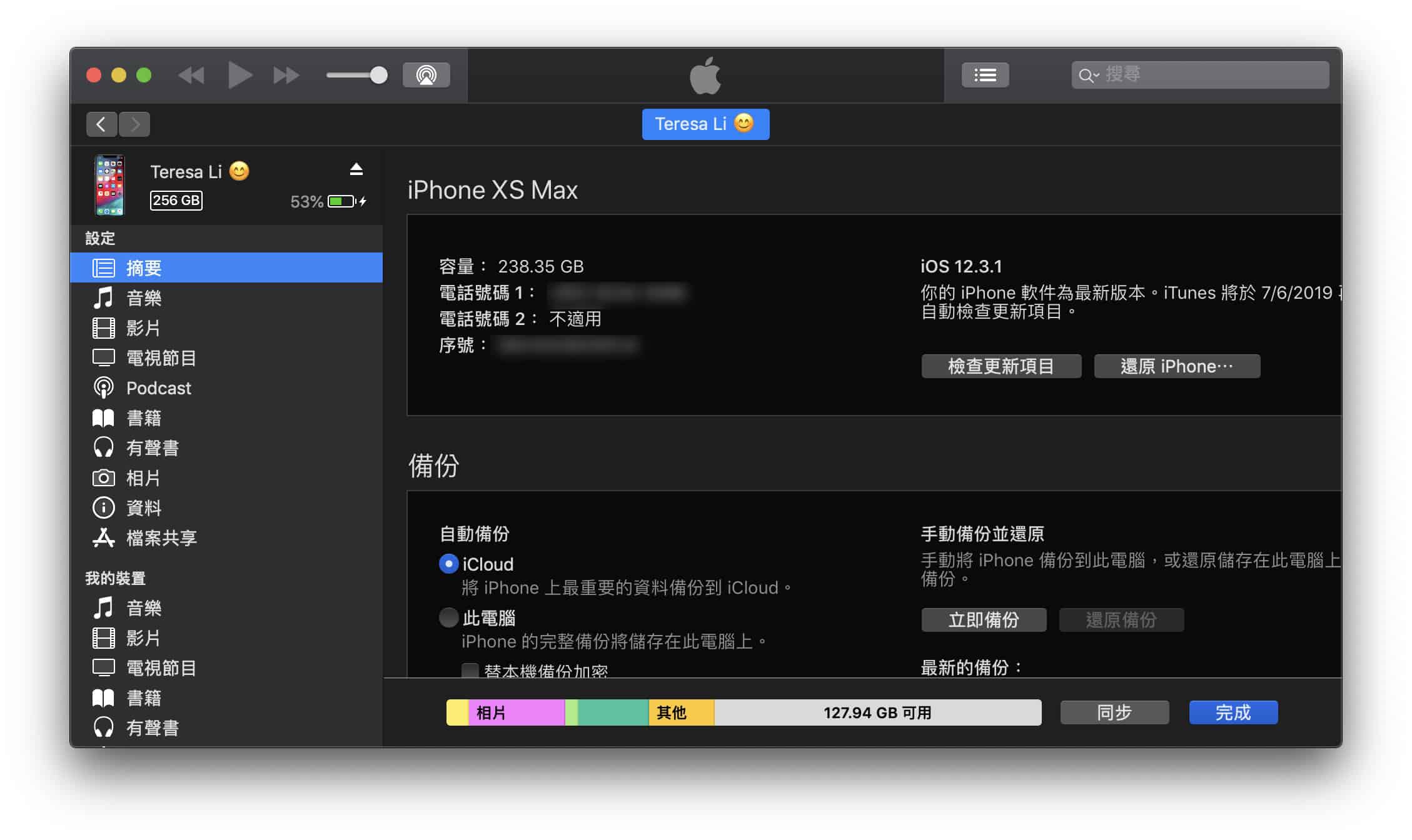
Task: Click the 還原 iPhone… button
Action: (x=1177, y=366)
